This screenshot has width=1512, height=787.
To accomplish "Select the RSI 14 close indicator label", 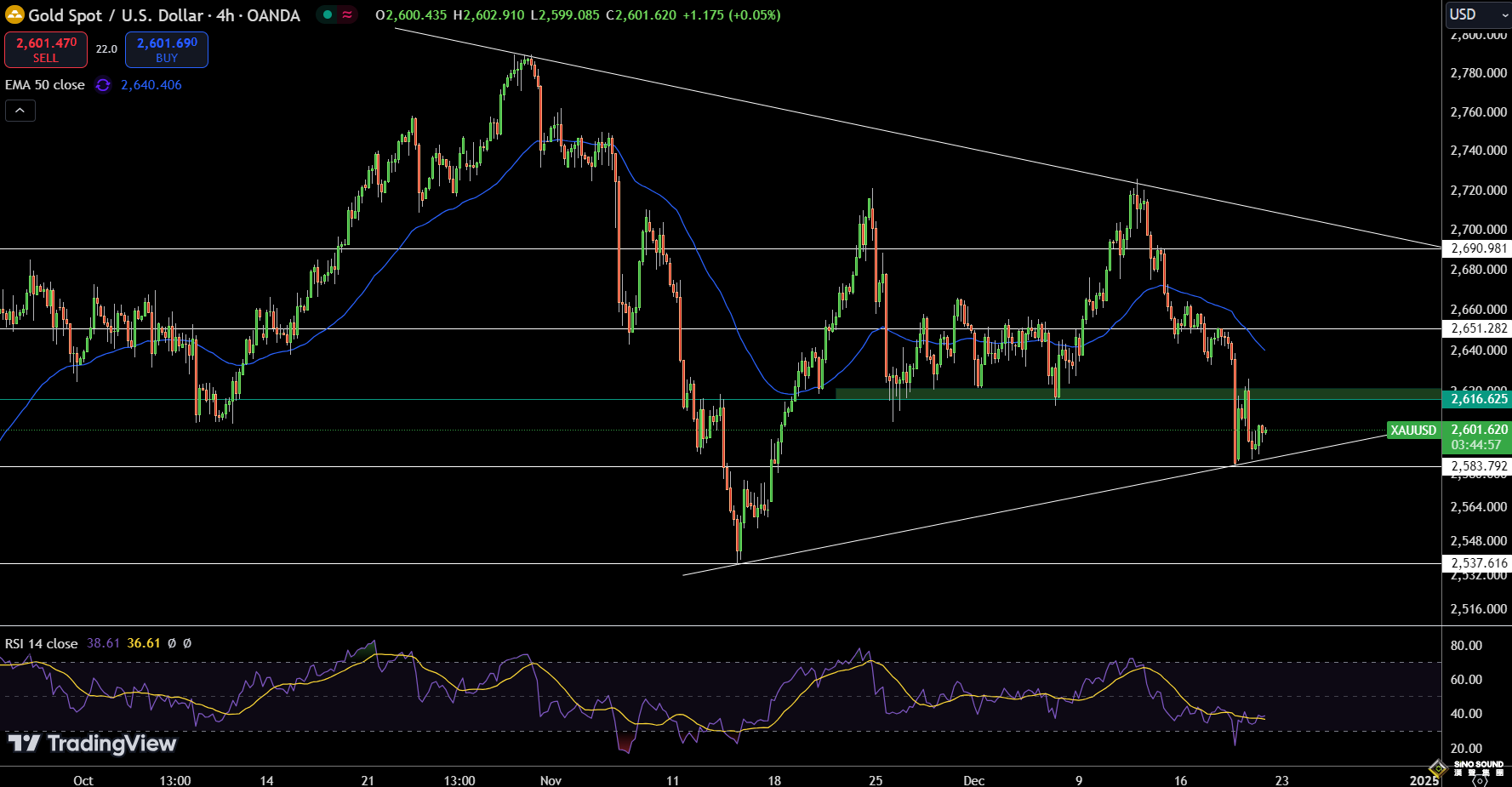I will [41, 643].
